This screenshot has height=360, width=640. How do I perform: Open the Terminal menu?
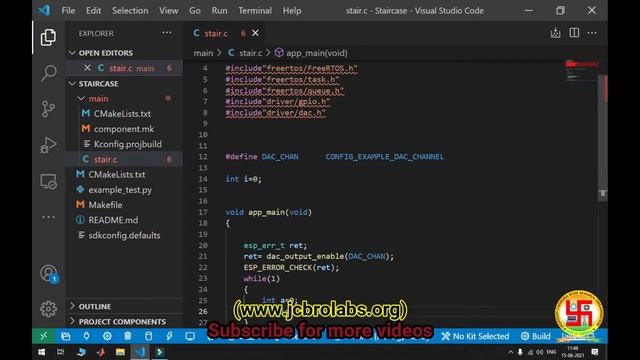(255, 11)
